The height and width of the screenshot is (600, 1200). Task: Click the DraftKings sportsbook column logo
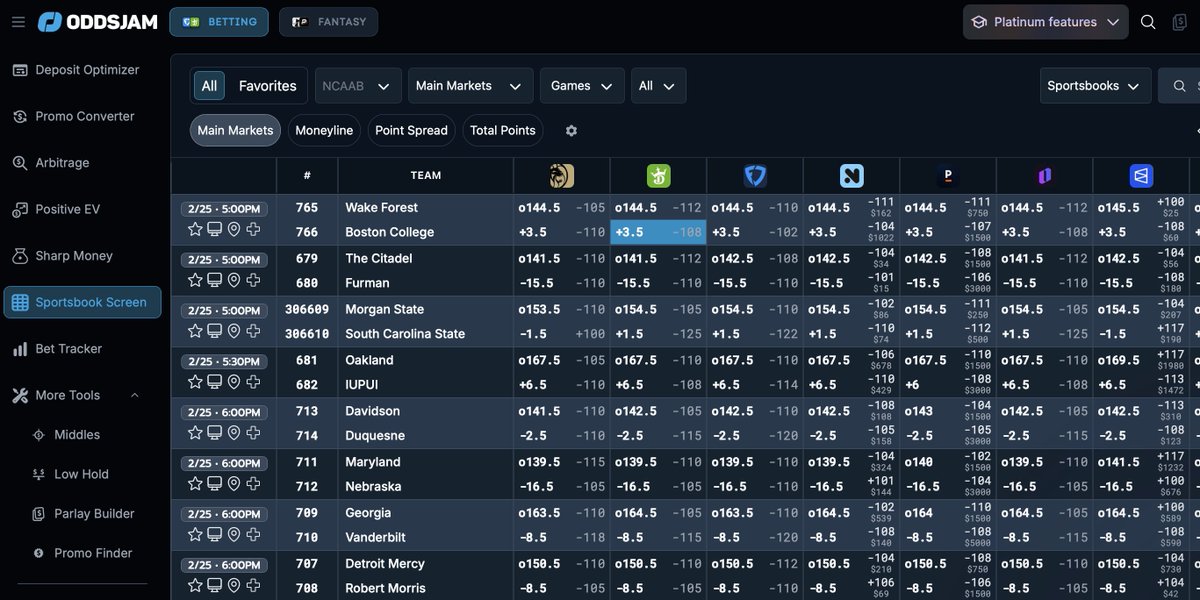click(x=658, y=175)
